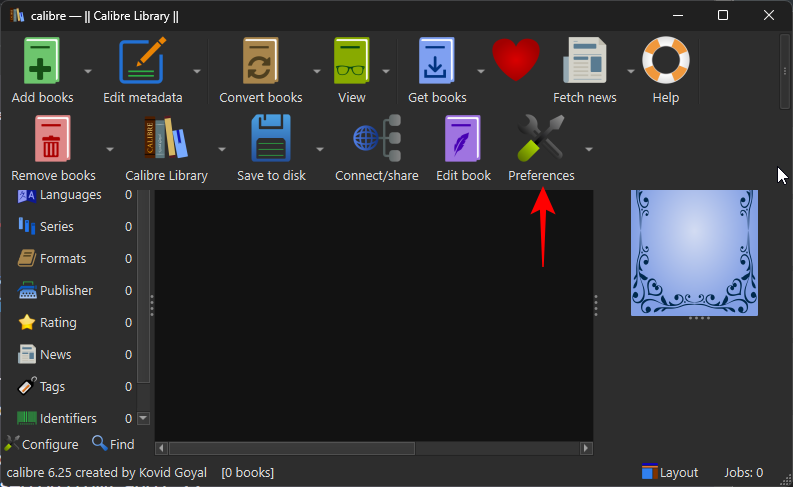
Task: Click the Get books icon
Action: pos(436,60)
